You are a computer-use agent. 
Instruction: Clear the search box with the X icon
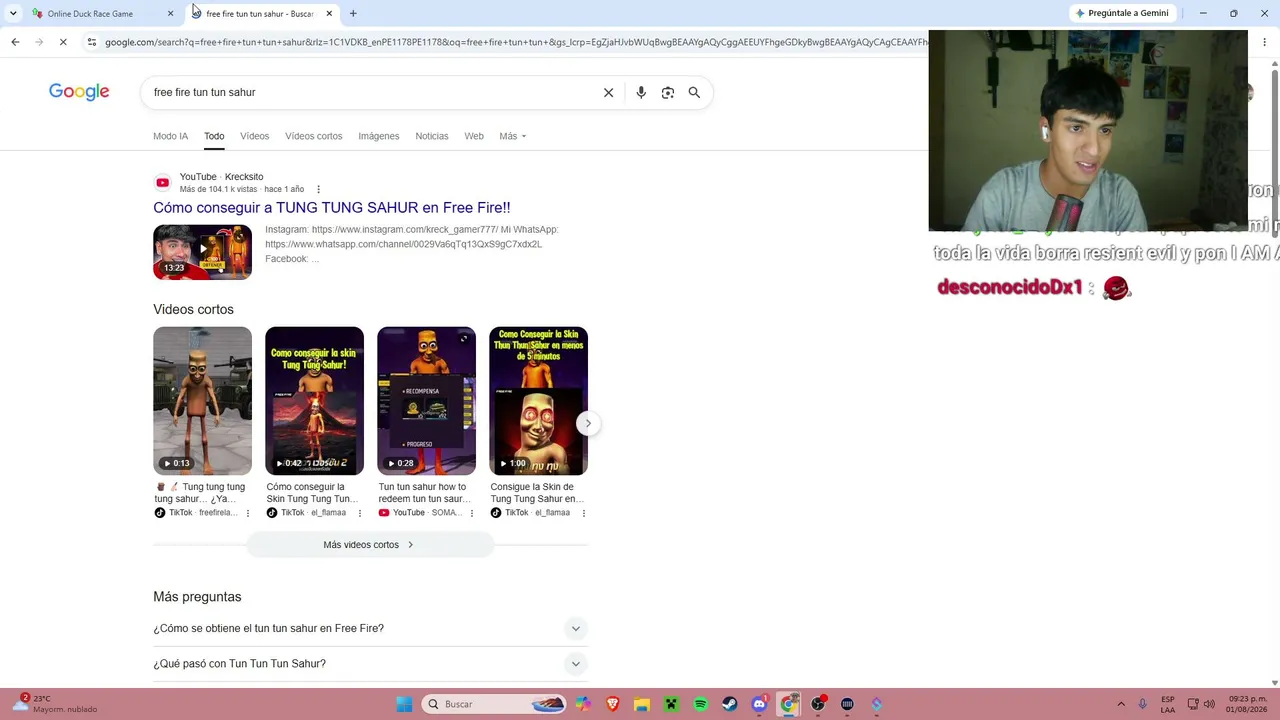coord(608,92)
